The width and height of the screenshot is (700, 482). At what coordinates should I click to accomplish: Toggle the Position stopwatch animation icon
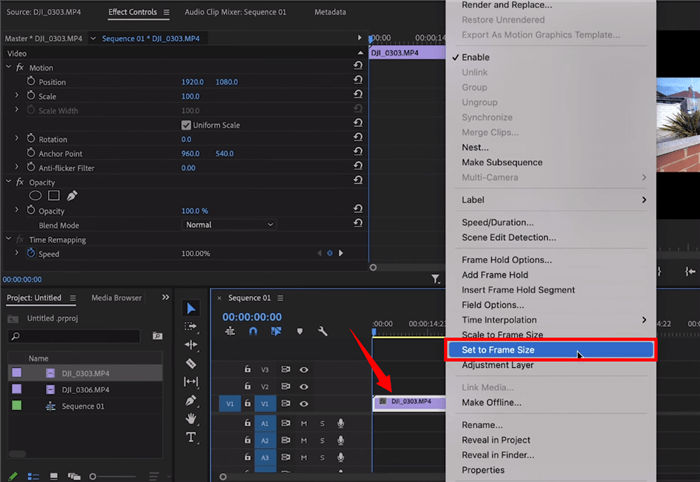(31, 82)
